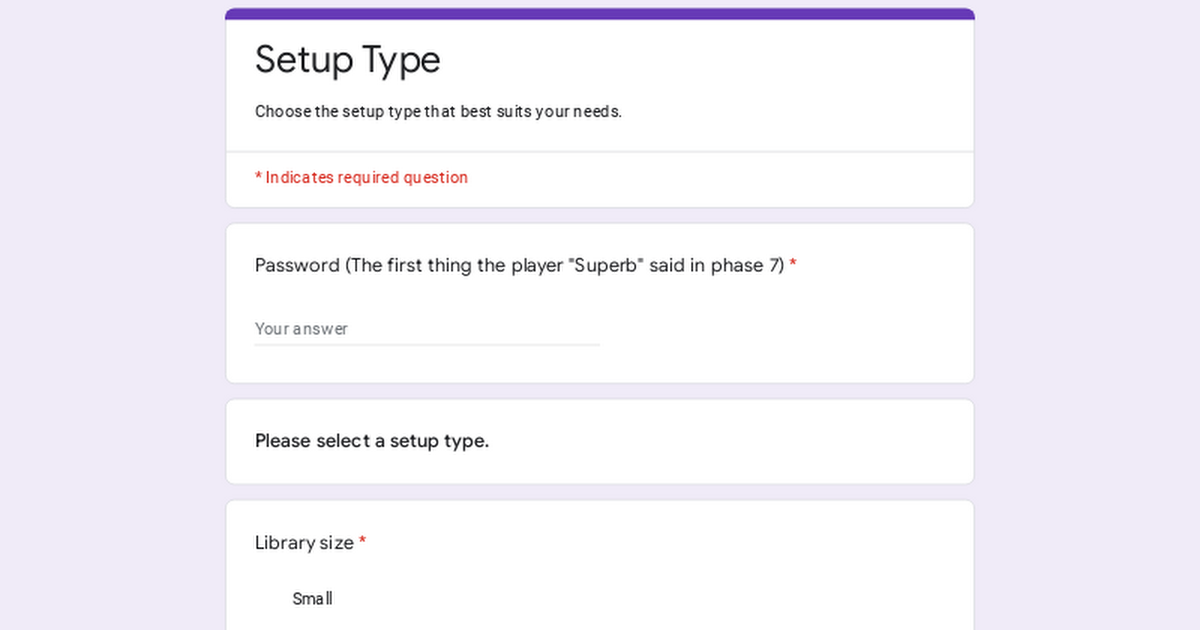
Task: Click the underline beneath the "Your answer" placeholder
Action: pos(426,345)
